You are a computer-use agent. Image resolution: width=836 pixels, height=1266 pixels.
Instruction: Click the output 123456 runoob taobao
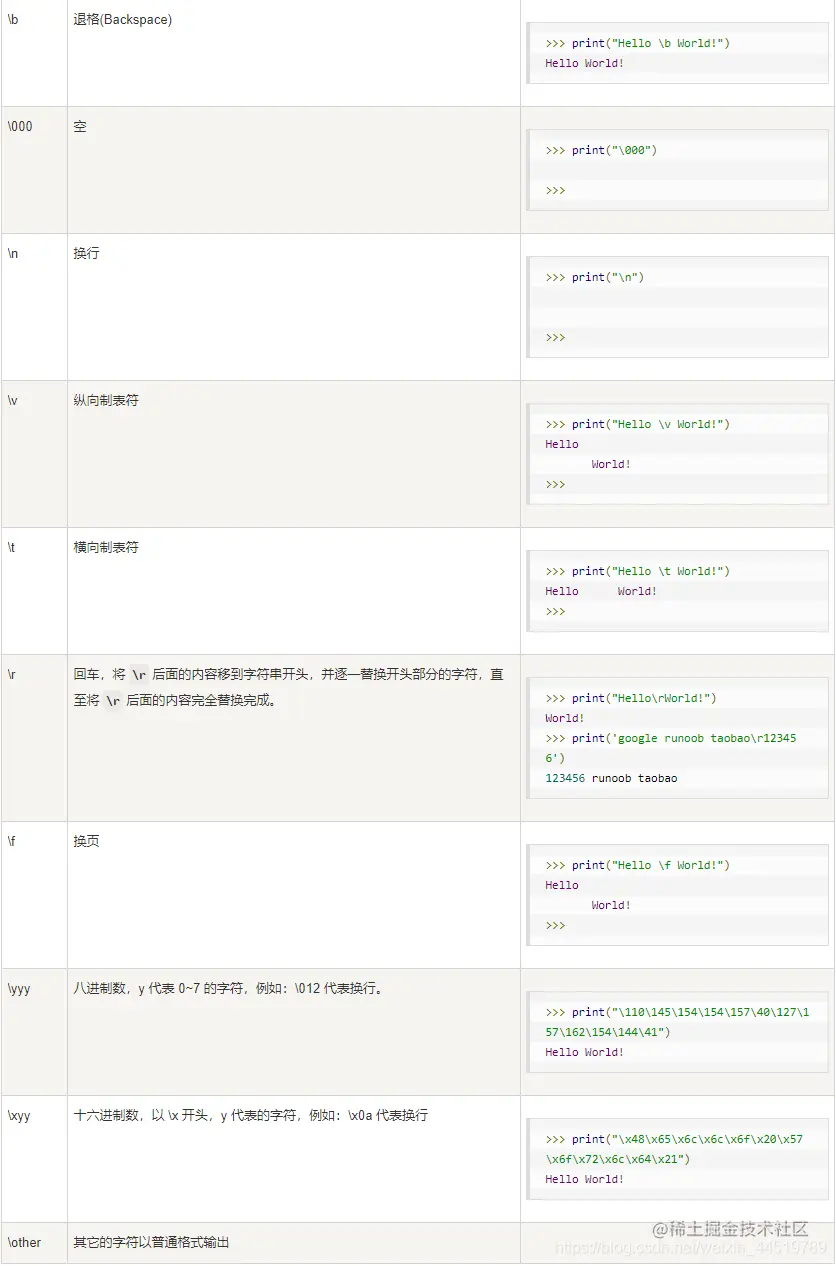tap(611, 778)
